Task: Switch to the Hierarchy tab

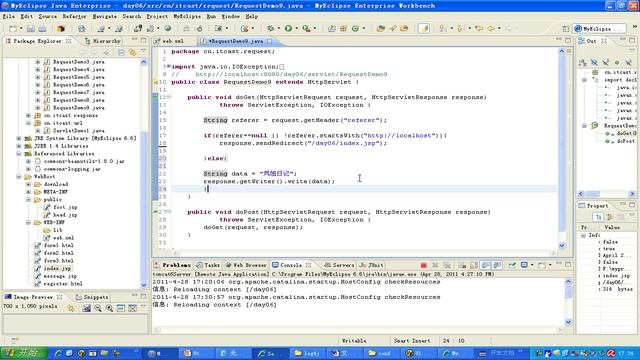Action: pos(102,41)
